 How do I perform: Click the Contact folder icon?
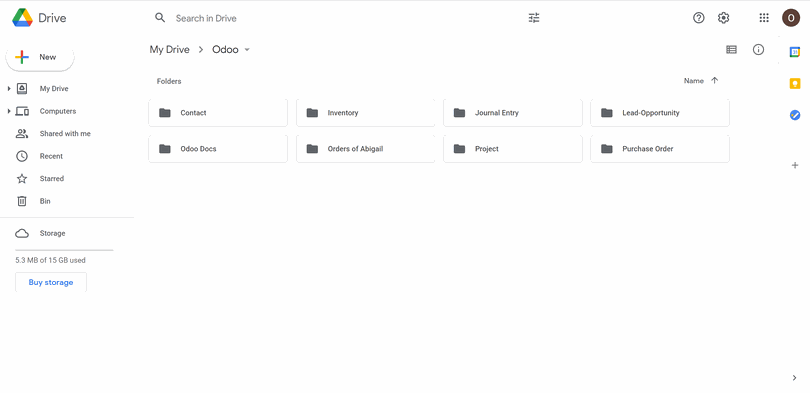coord(165,113)
